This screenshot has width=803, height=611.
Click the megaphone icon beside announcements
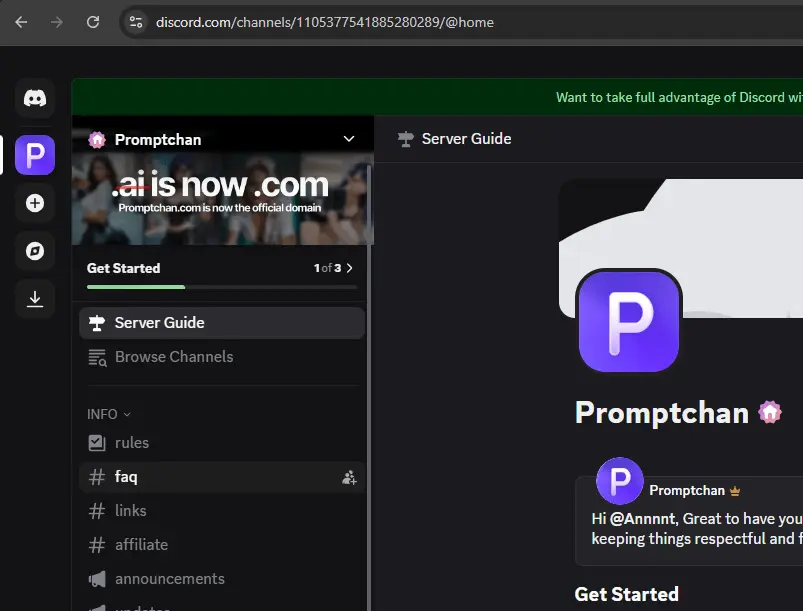coord(97,579)
